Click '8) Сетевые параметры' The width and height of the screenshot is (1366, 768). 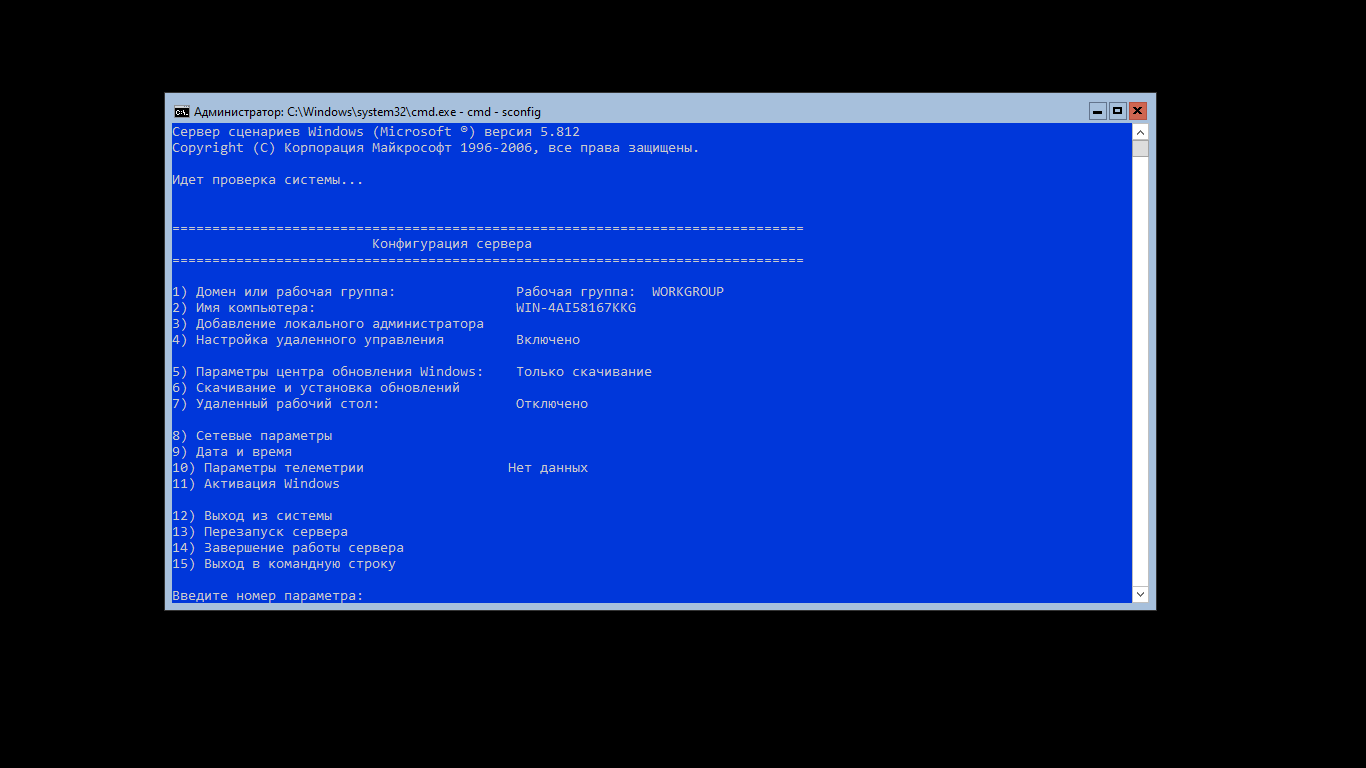tap(252, 436)
